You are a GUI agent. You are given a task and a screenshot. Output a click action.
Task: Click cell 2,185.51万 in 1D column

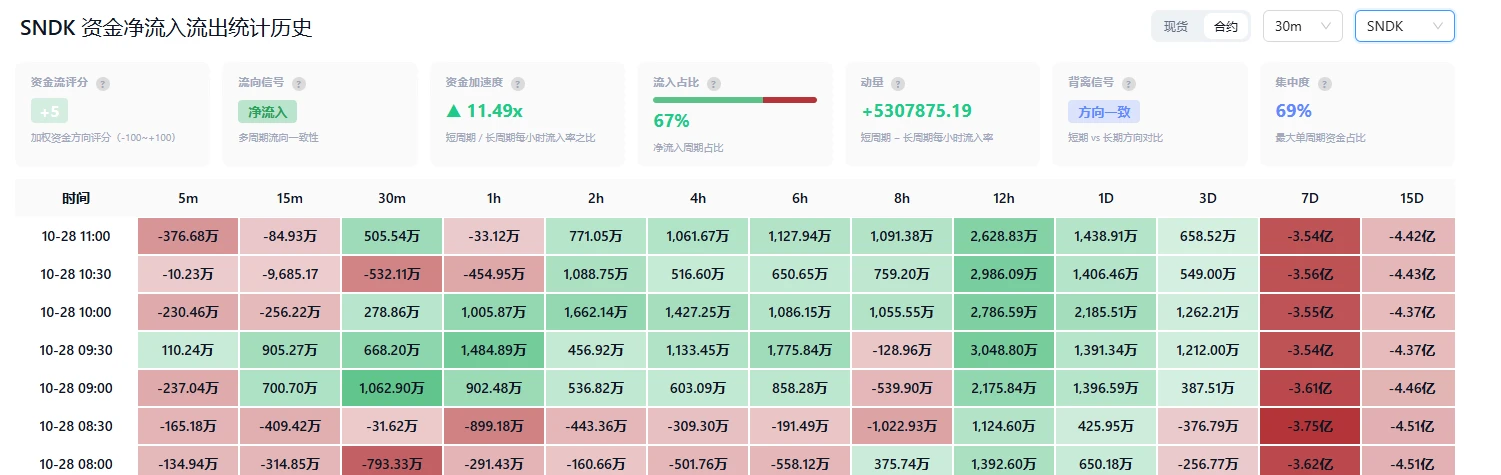(1106, 312)
